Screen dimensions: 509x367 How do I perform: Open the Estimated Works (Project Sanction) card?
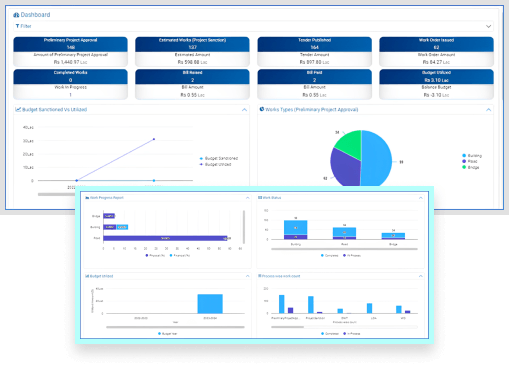tap(192, 51)
